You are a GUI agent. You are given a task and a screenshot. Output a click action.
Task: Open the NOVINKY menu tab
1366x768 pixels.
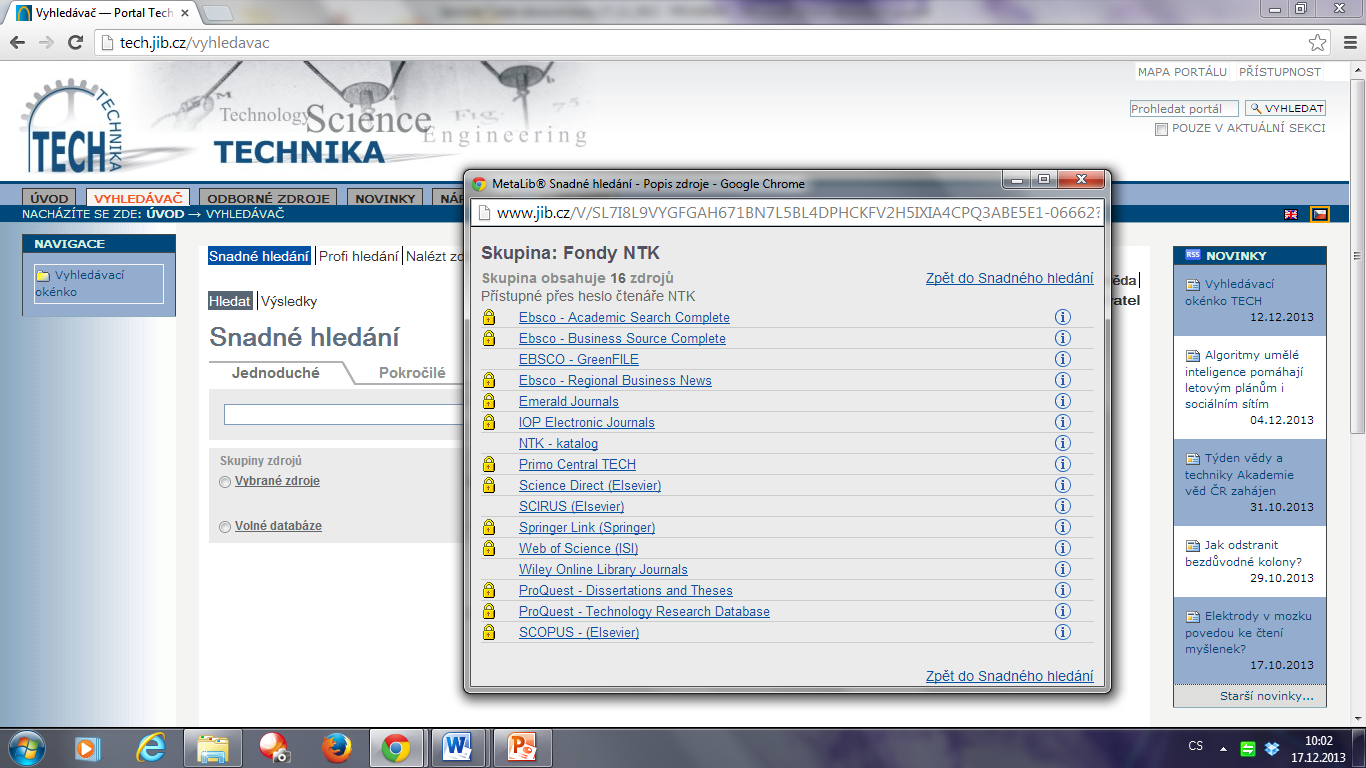point(385,198)
